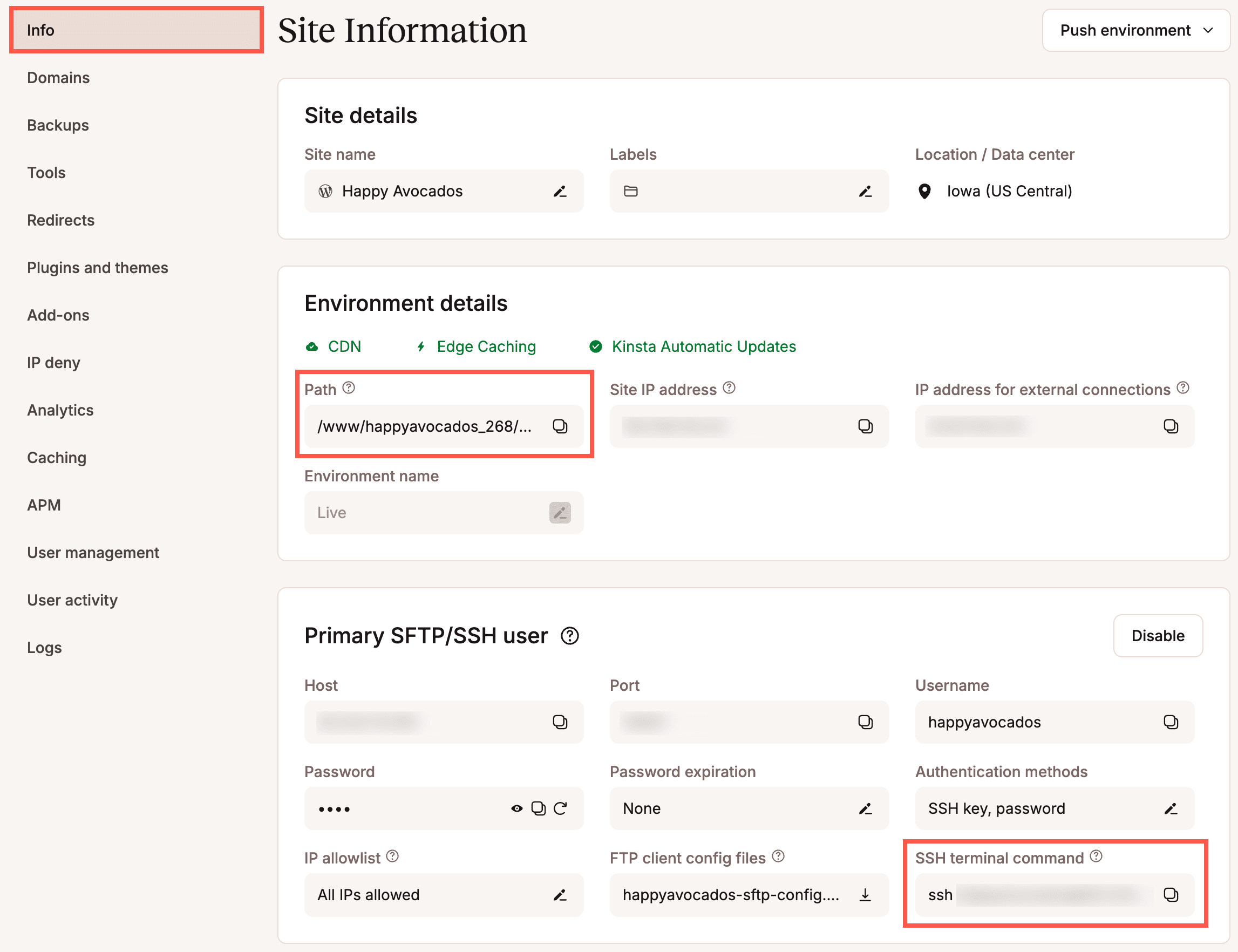Copy the Site IP address

tap(865, 427)
